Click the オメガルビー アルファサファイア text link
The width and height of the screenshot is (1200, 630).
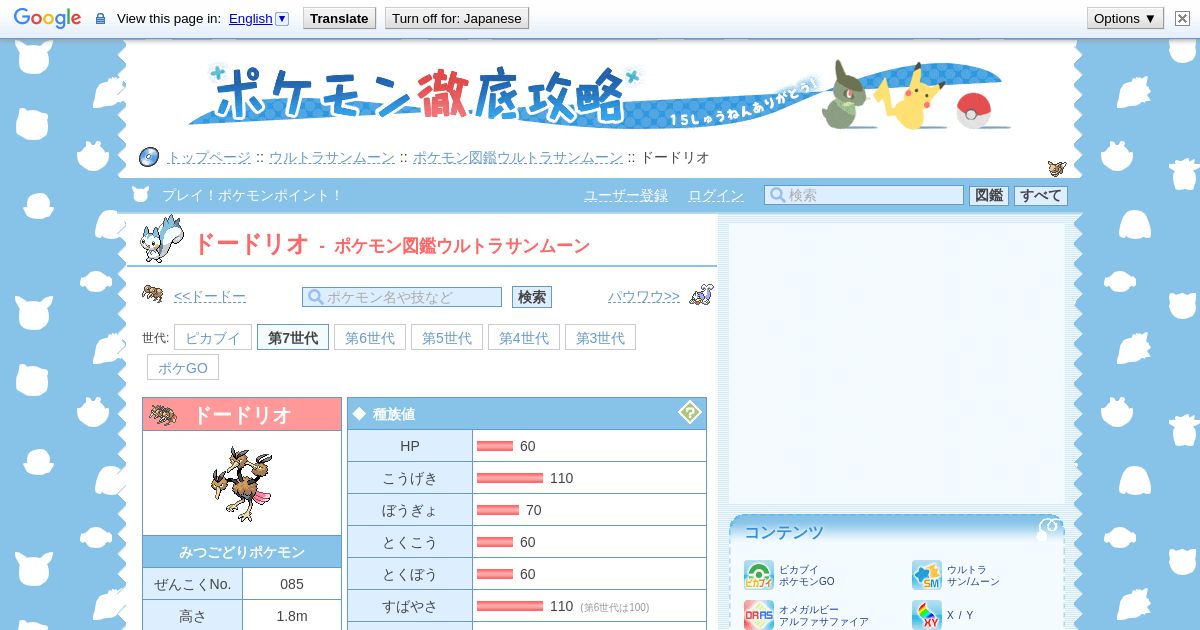tap(824, 615)
